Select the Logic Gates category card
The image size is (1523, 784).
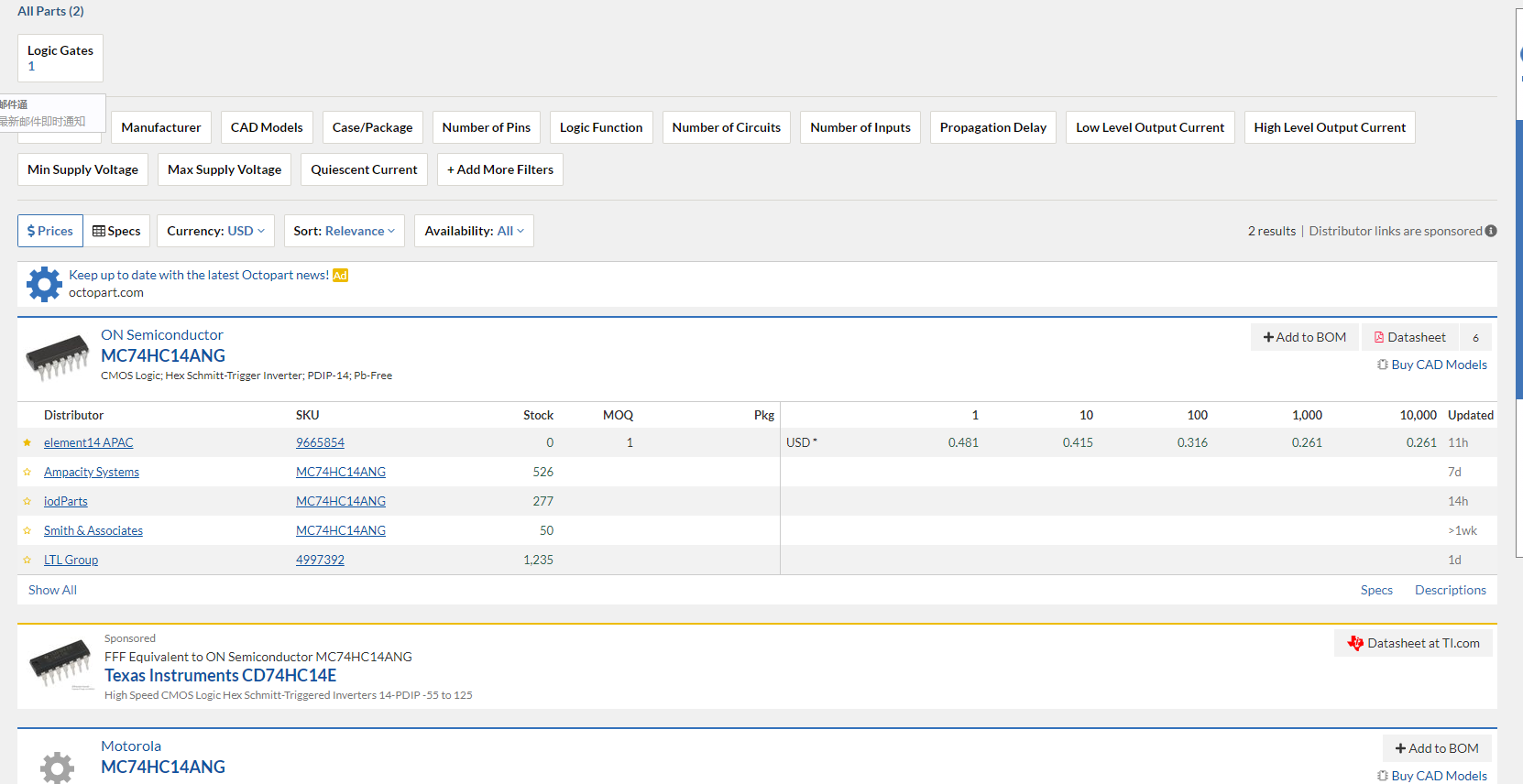[x=60, y=58]
